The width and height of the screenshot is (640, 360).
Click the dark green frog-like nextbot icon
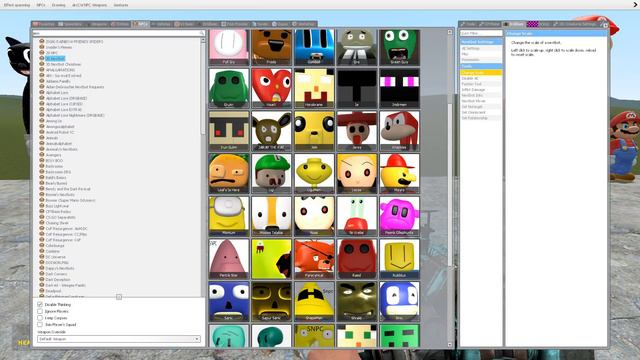coord(229,88)
